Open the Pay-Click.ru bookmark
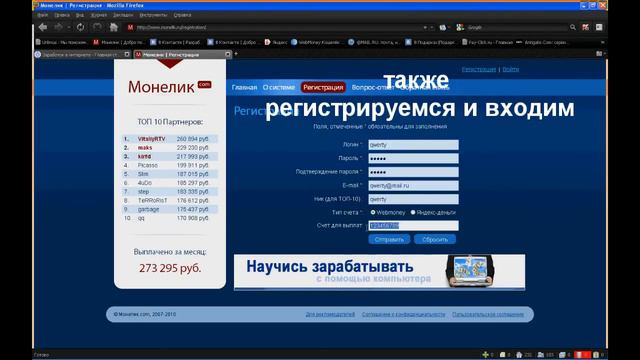 point(487,42)
